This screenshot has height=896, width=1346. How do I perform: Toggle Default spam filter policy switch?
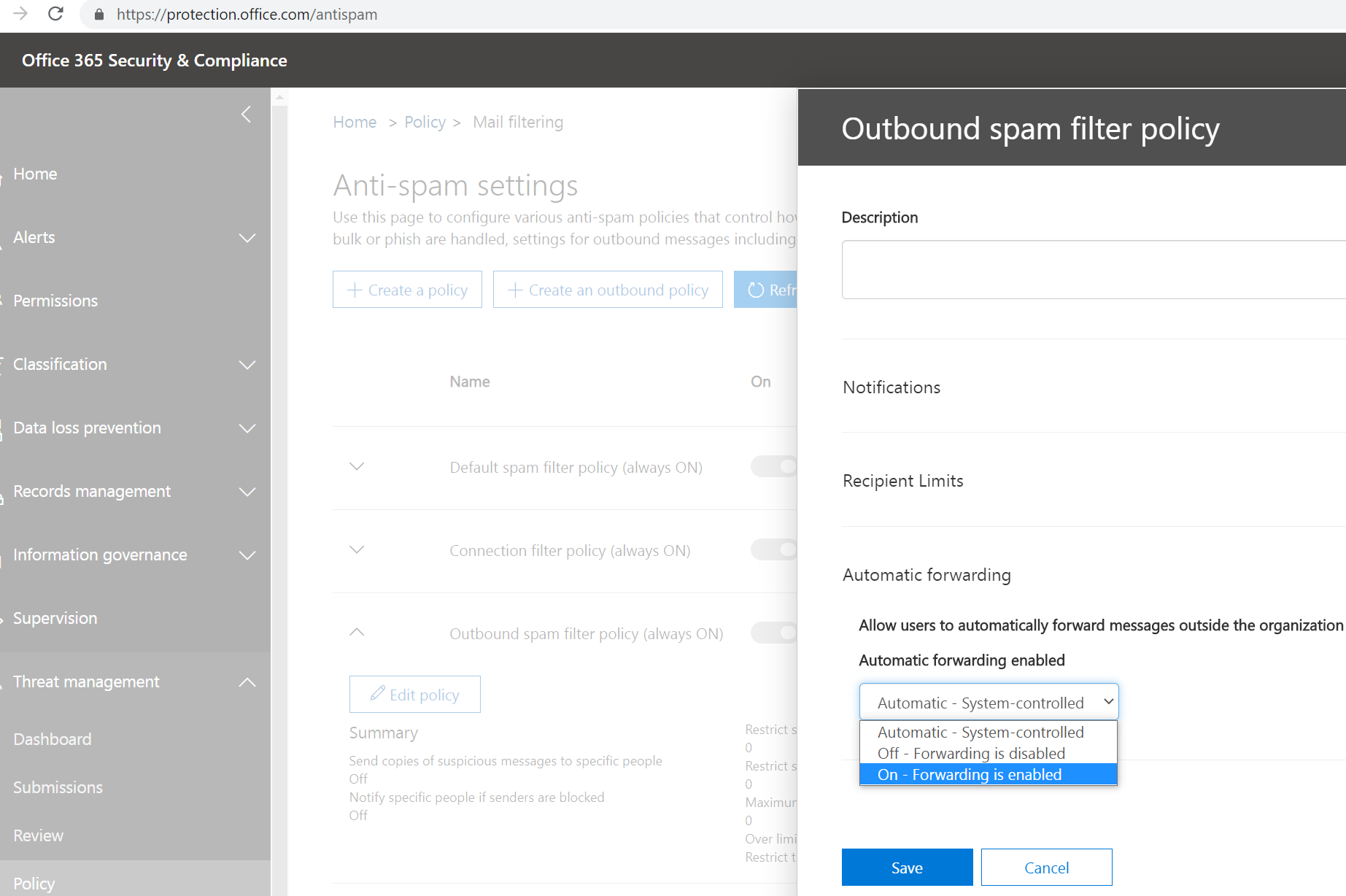(x=774, y=466)
